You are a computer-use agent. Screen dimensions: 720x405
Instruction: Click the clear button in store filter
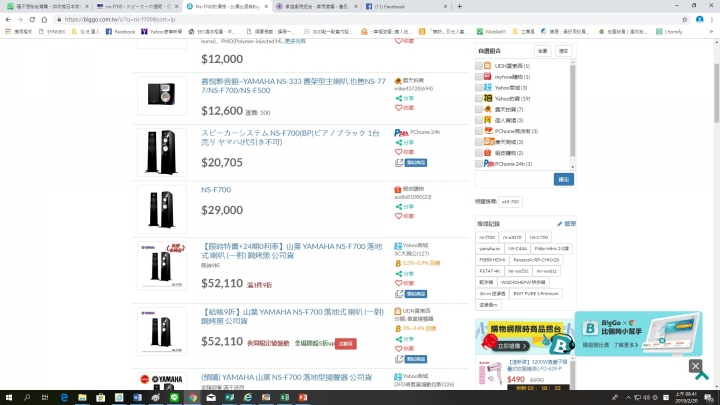pyautogui.click(x=563, y=51)
